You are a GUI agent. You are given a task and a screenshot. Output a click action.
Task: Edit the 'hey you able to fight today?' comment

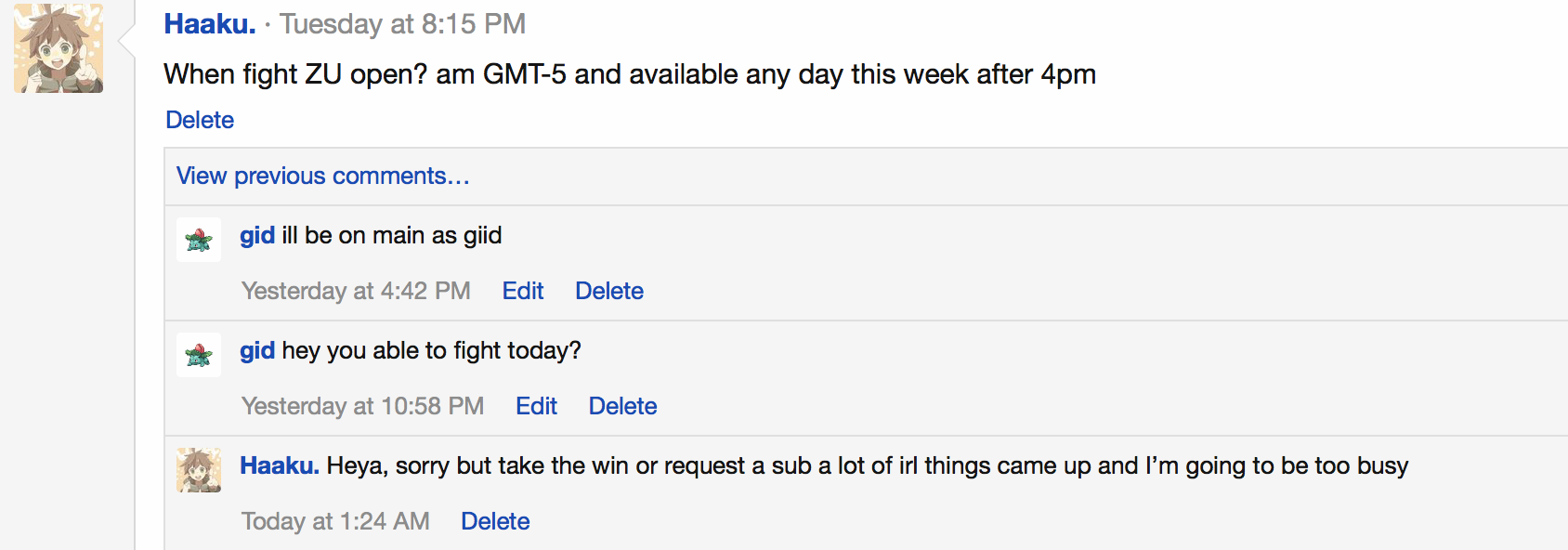click(x=537, y=406)
